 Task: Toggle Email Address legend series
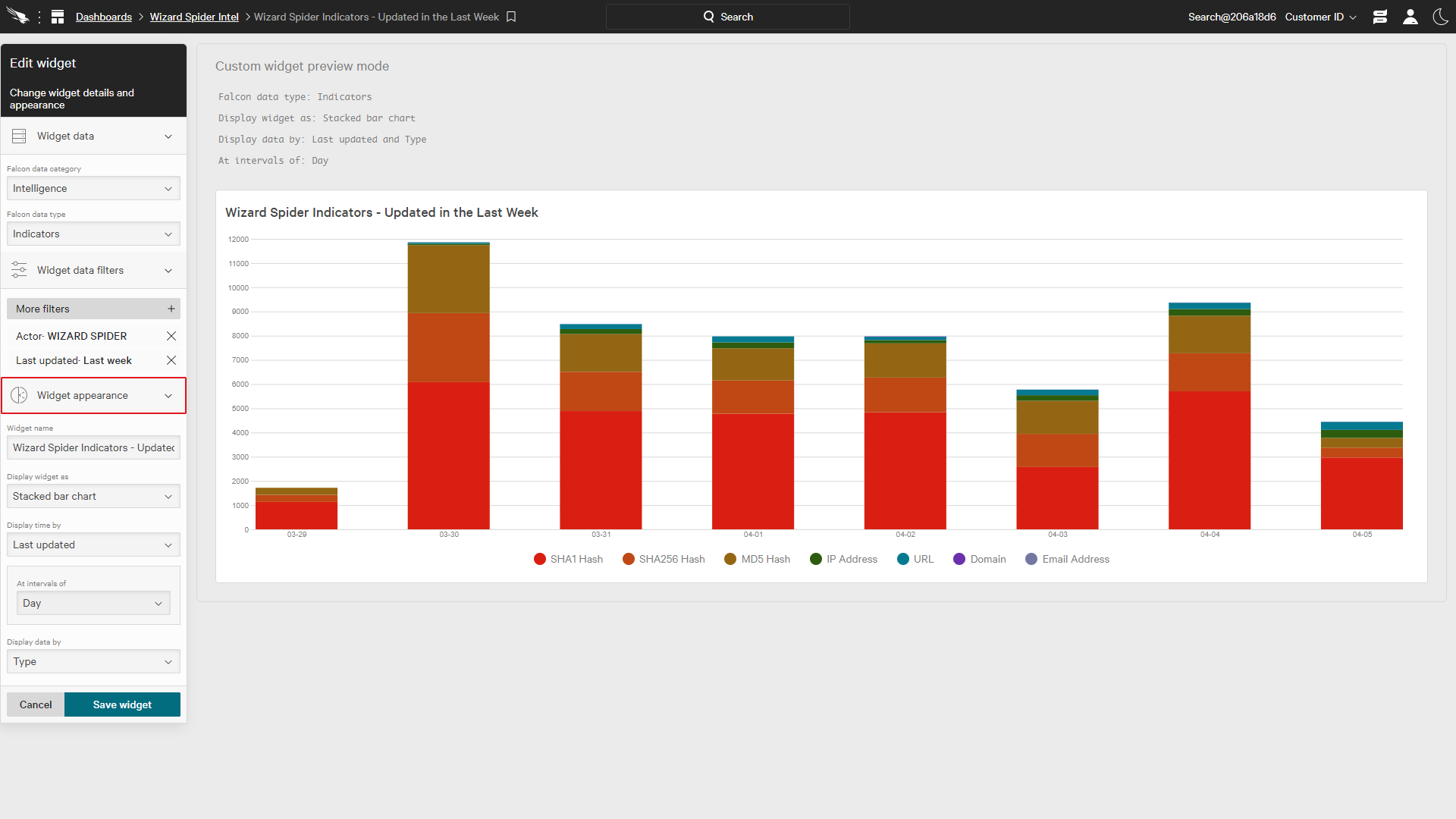[1067, 559]
